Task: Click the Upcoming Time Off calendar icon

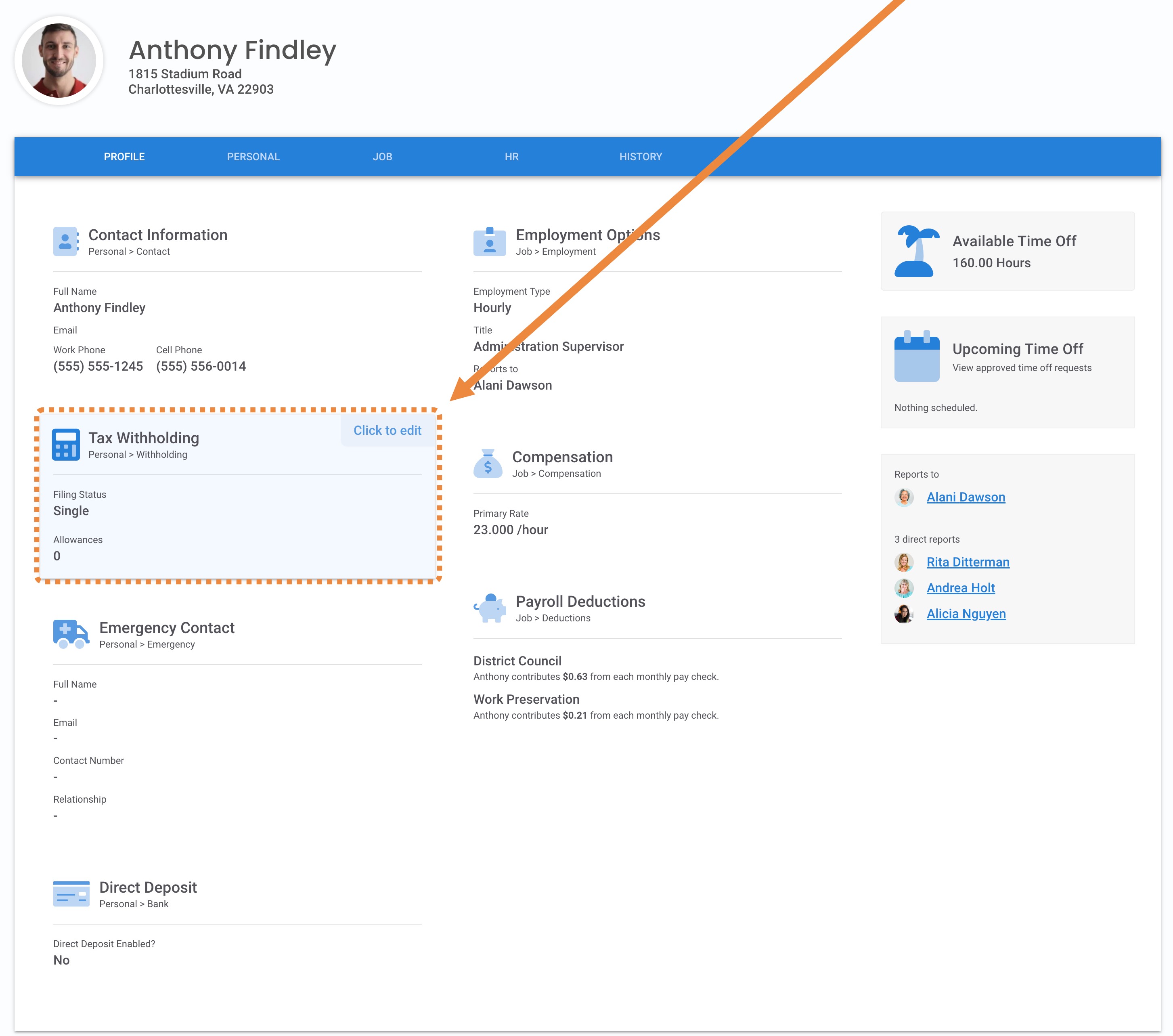Action: tap(916, 357)
